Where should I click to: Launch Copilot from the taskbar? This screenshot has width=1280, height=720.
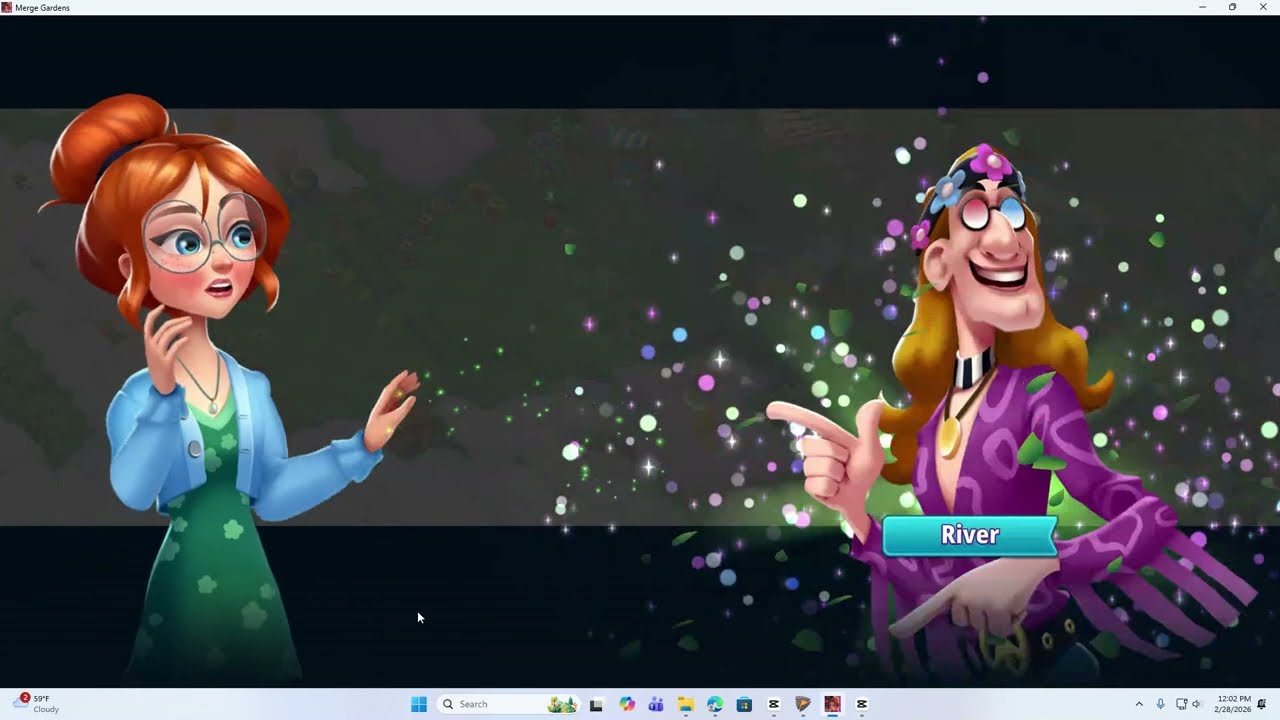click(627, 704)
